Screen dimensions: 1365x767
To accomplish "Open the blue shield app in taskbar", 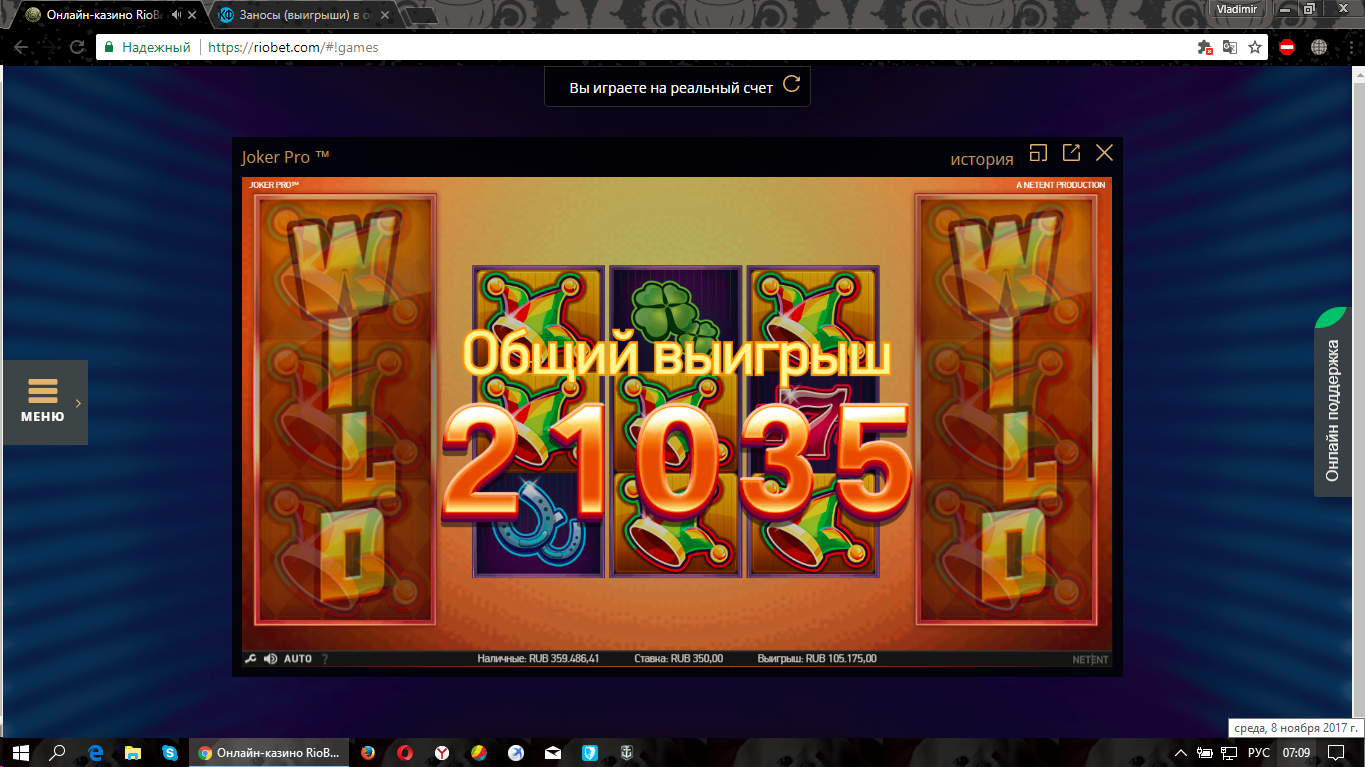I will click(x=590, y=752).
